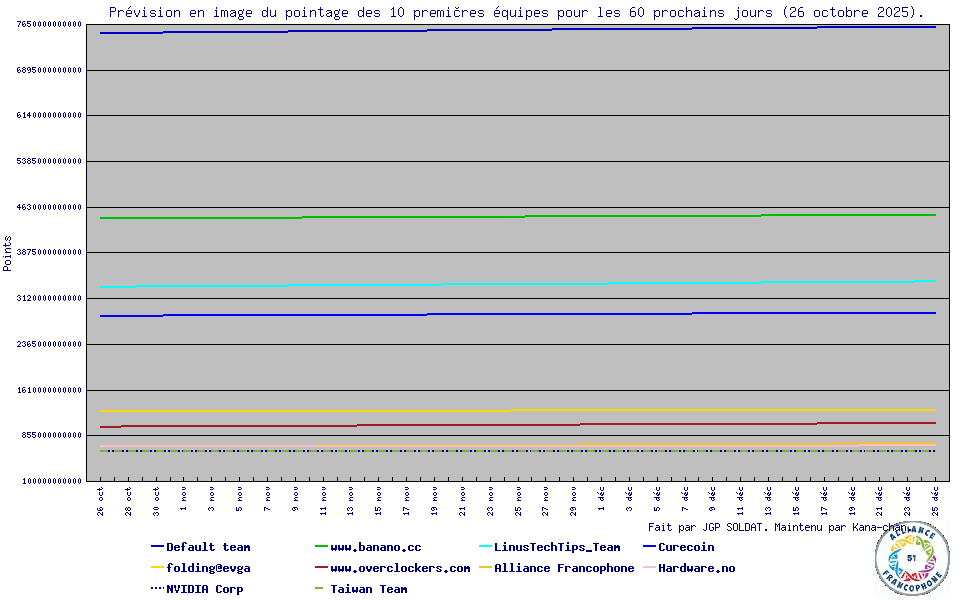Select the Alliance Francophone legend text

coord(564,568)
